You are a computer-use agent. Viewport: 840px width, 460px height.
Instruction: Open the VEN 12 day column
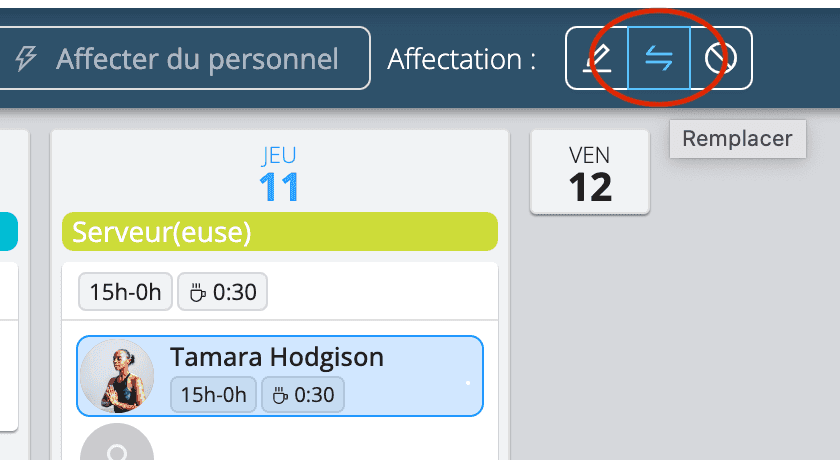click(x=590, y=172)
